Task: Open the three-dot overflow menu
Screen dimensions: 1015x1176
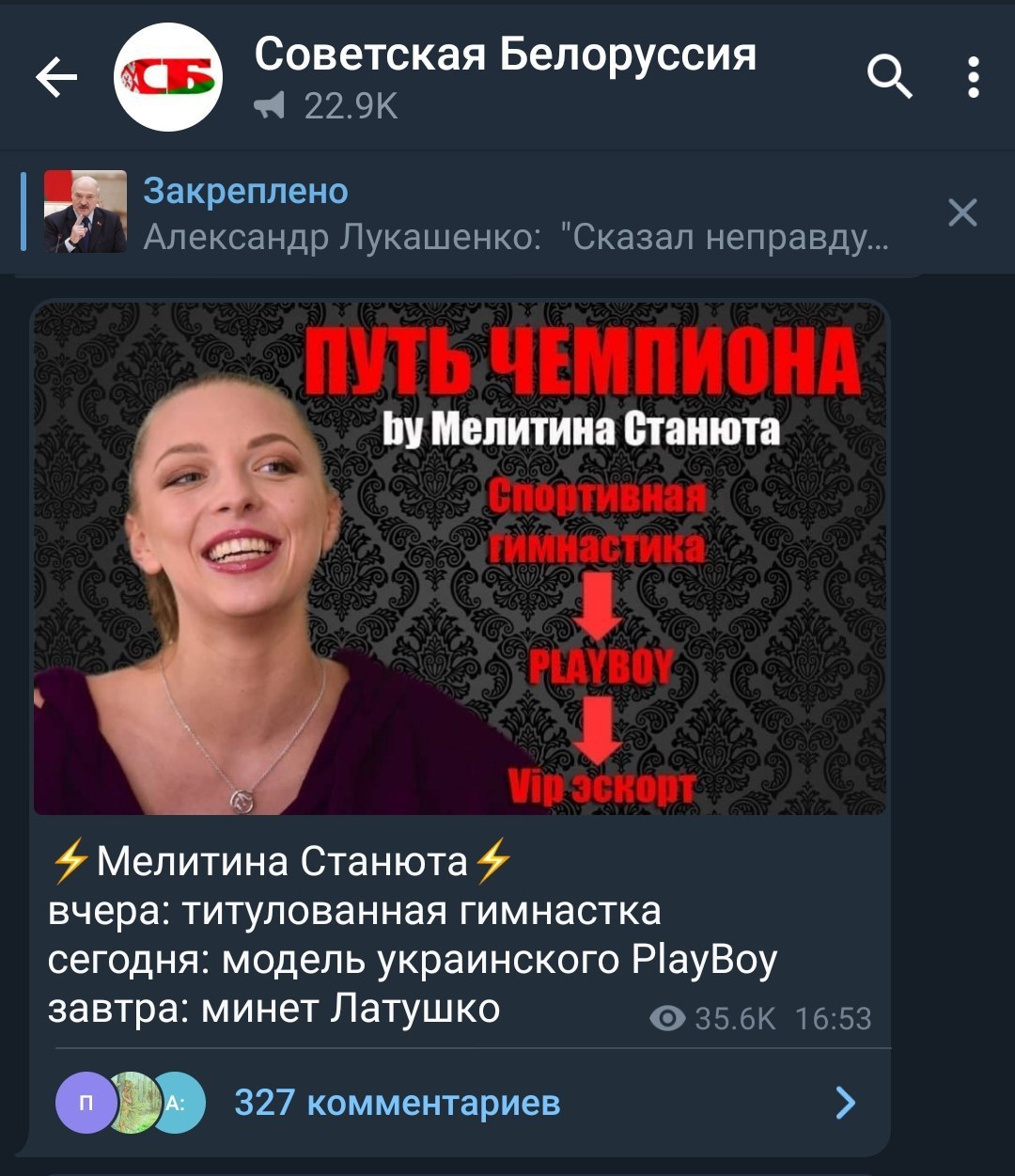Action: 974,77
